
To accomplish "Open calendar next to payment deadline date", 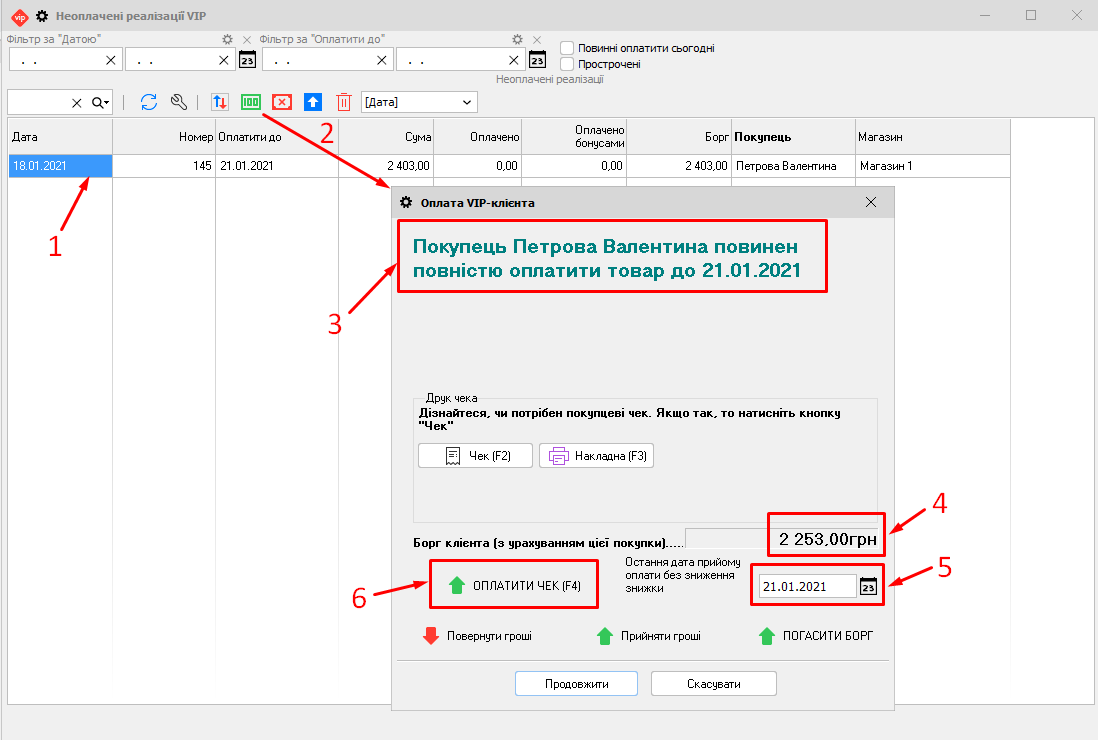I will coord(868,587).
